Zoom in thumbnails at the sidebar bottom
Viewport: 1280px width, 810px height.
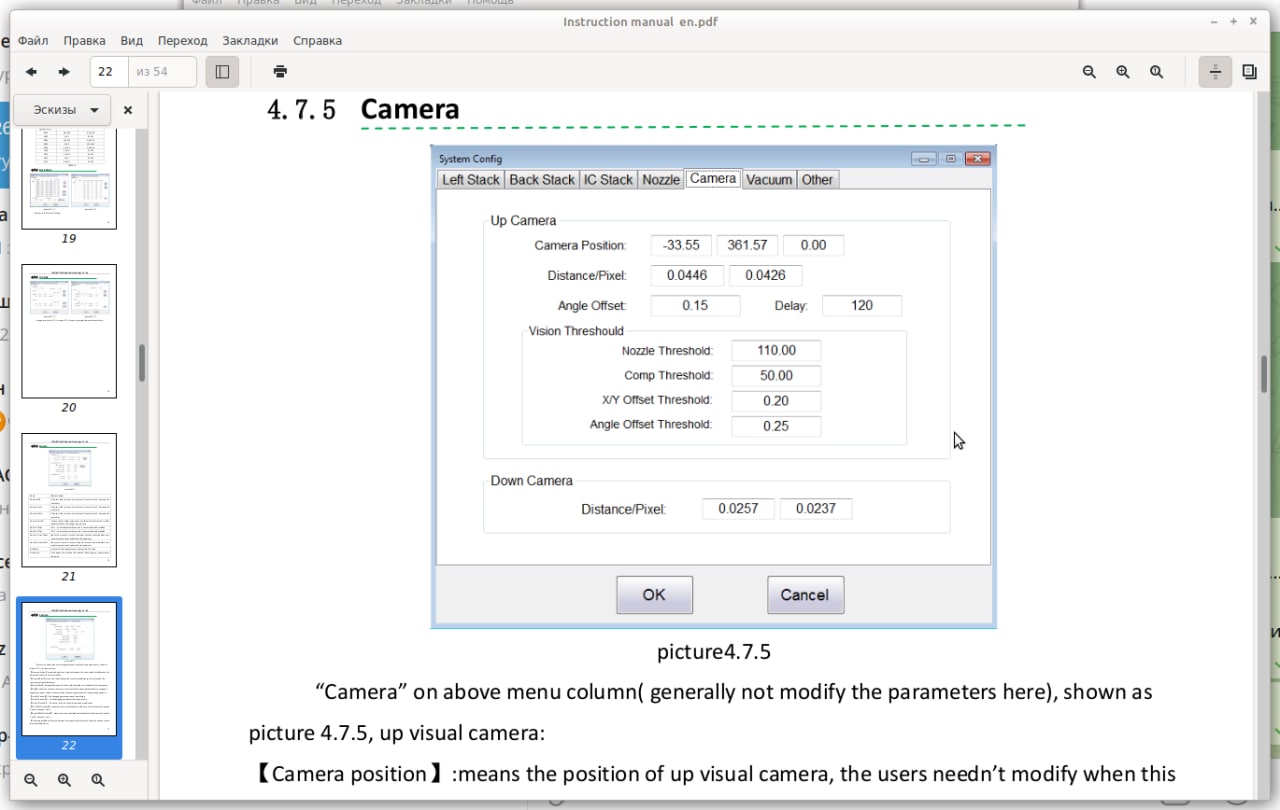pos(64,780)
